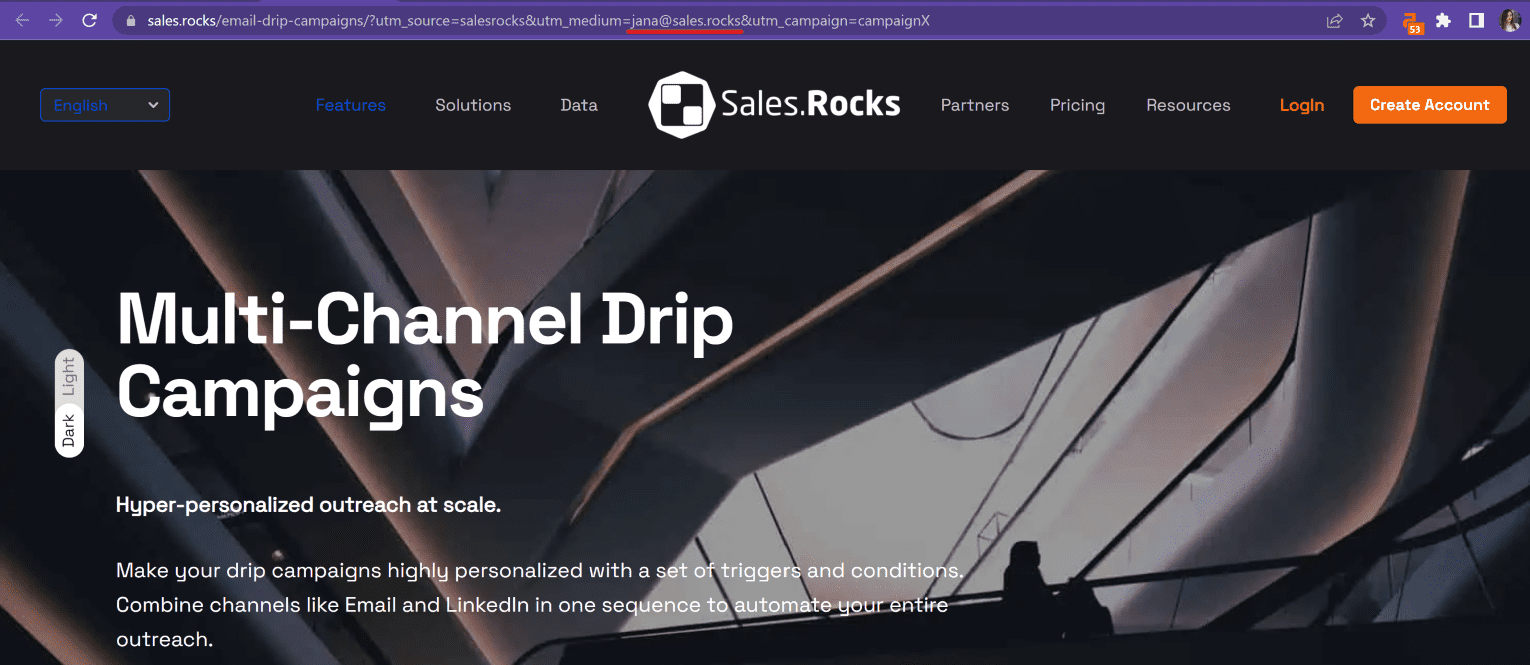Click the browser forward arrow
This screenshot has height=665, width=1530.
(x=56, y=20)
